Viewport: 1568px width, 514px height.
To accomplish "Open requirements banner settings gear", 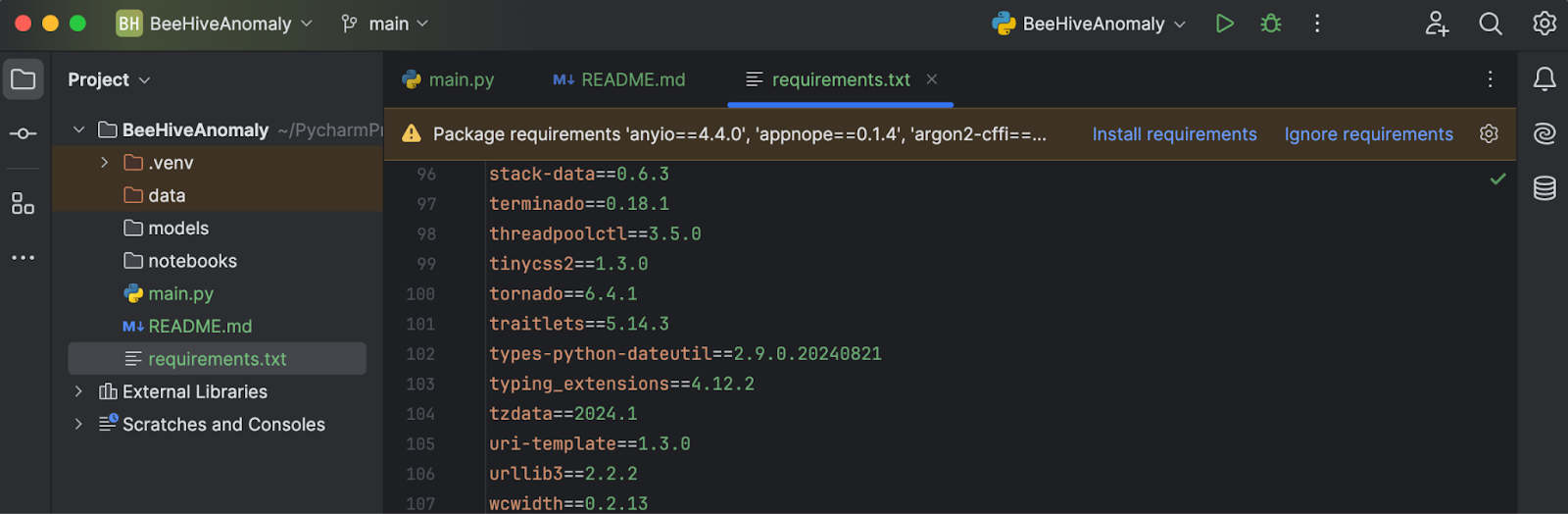I will click(1489, 133).
